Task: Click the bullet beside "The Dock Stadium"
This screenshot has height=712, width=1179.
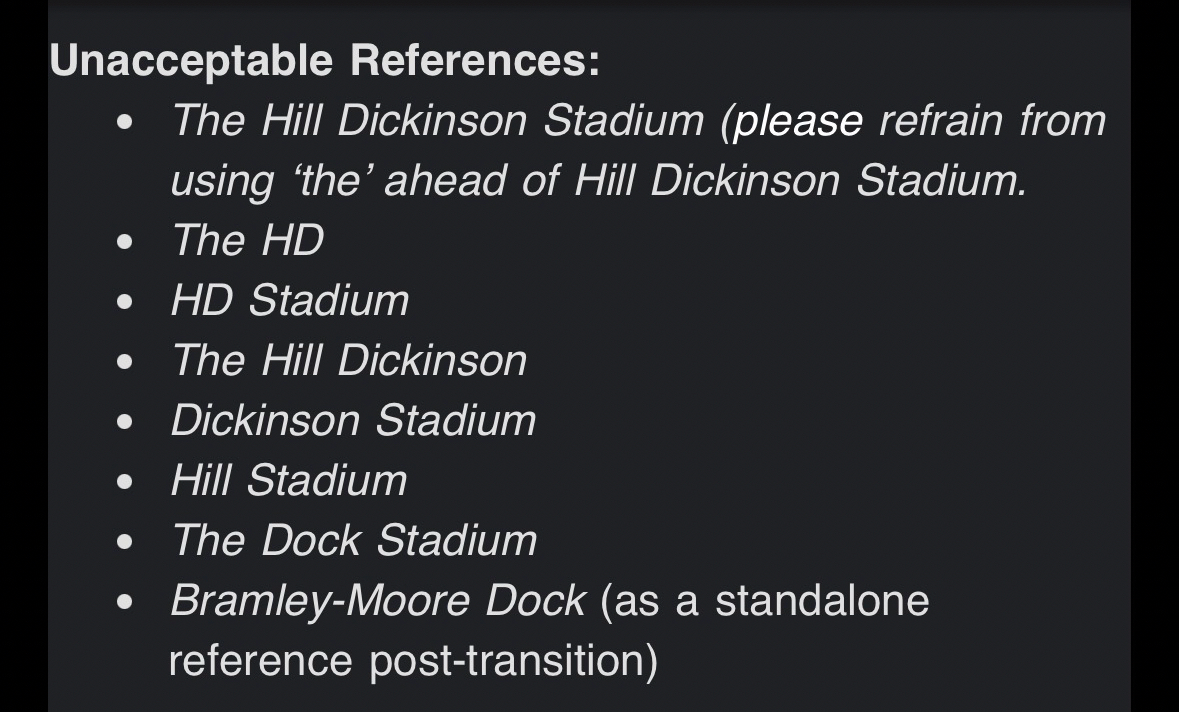Action: tap(124, 543)
